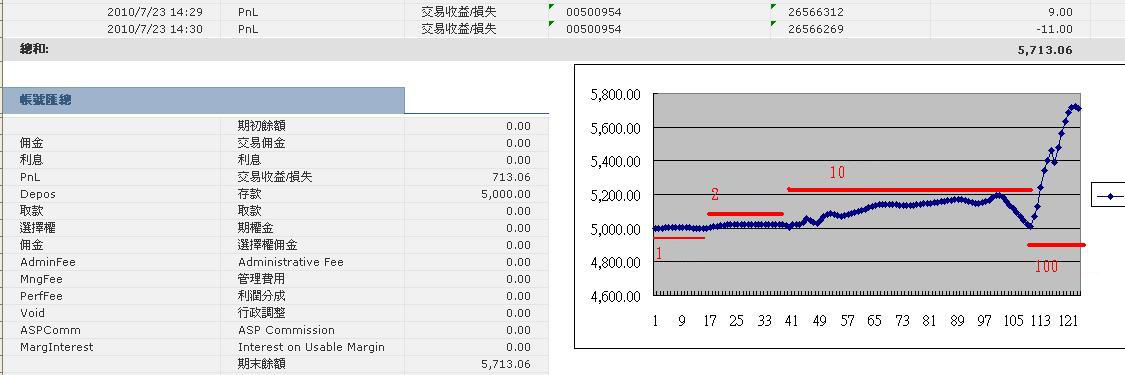Image resolution: width=1125 pixels, height=375 pixels.
Task: Click the green triangle indicator on cell 26566312
Action: [x=773, y=6]
